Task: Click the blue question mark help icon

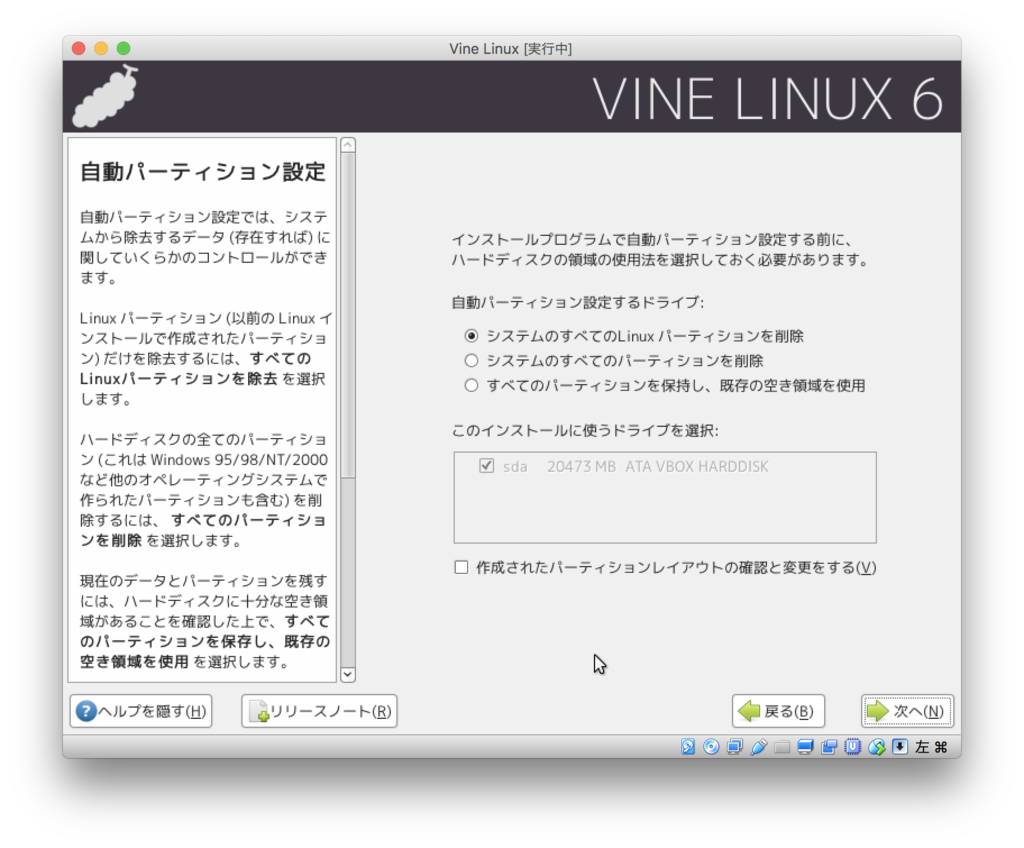Action: tap(86, 711)
